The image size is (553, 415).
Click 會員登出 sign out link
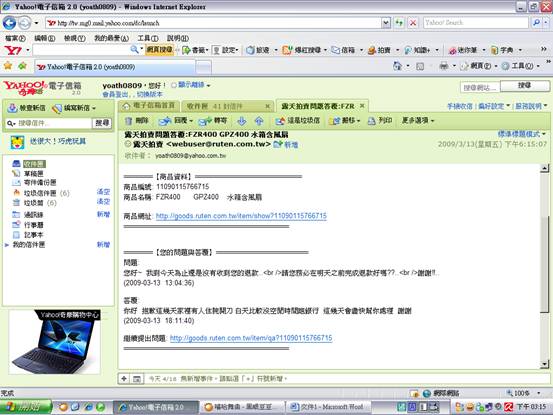(115, 94)
